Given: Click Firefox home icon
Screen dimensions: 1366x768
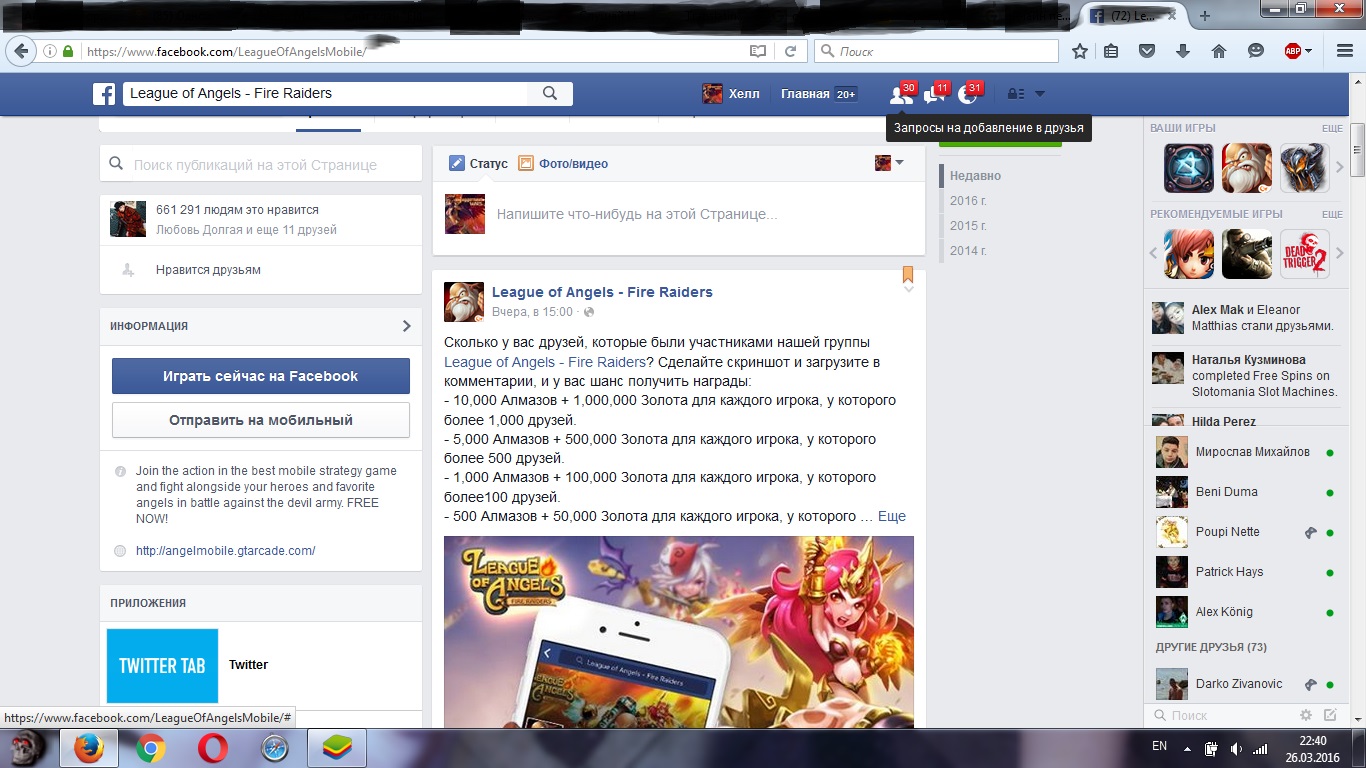Looking at the screenshot, I should point(1218,51).
